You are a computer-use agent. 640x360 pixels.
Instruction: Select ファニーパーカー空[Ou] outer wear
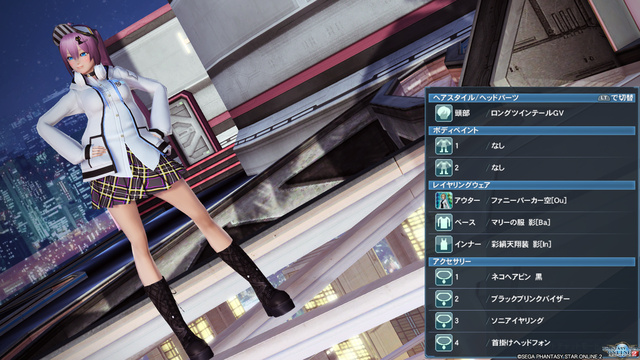coord(529,200)
